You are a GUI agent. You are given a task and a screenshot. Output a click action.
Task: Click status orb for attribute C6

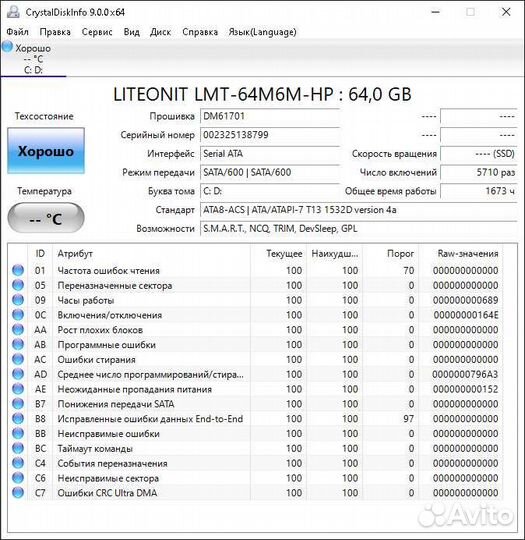coord(18,478)
